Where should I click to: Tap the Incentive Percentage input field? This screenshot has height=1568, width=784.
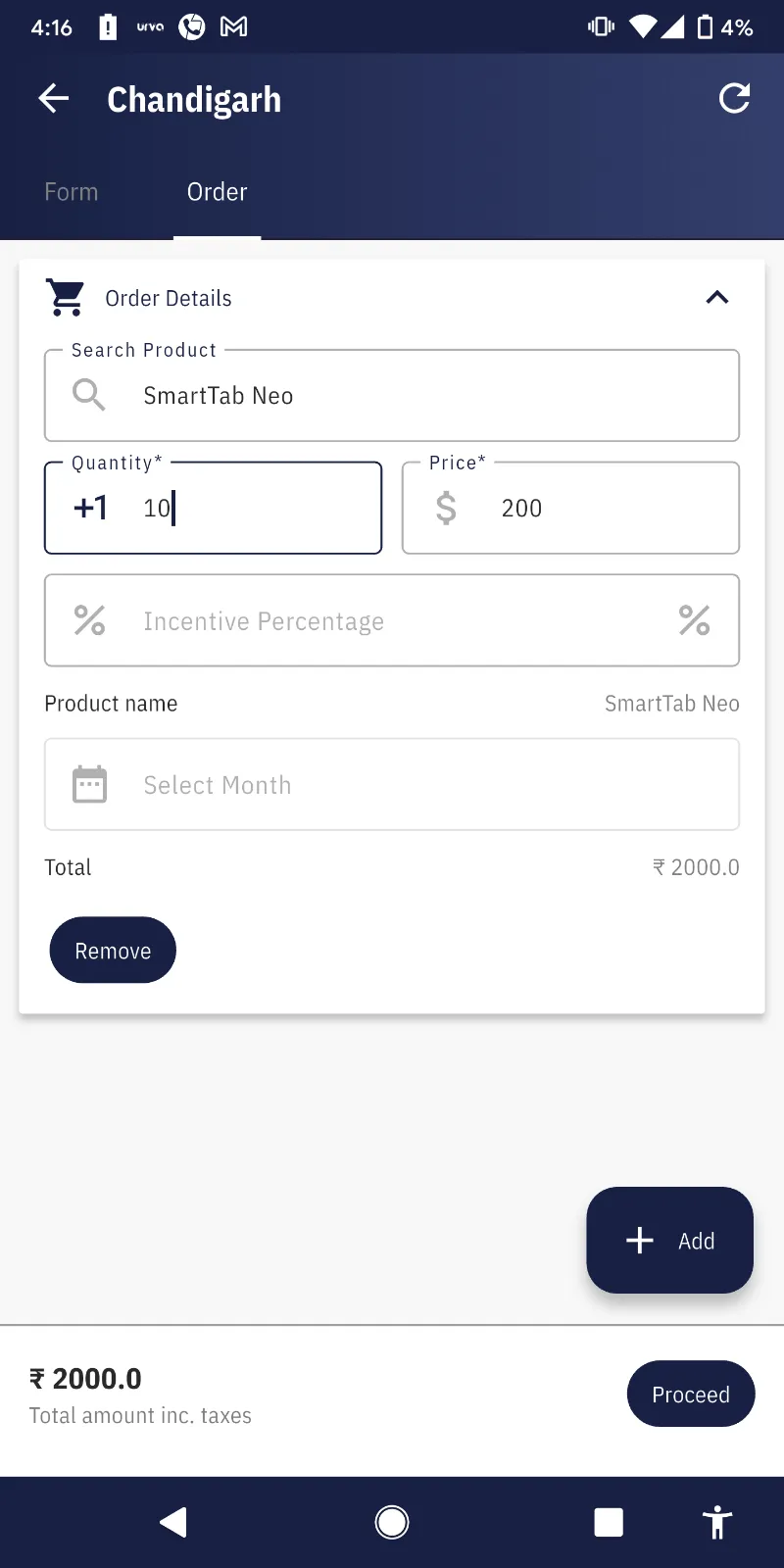pos(392,621)
